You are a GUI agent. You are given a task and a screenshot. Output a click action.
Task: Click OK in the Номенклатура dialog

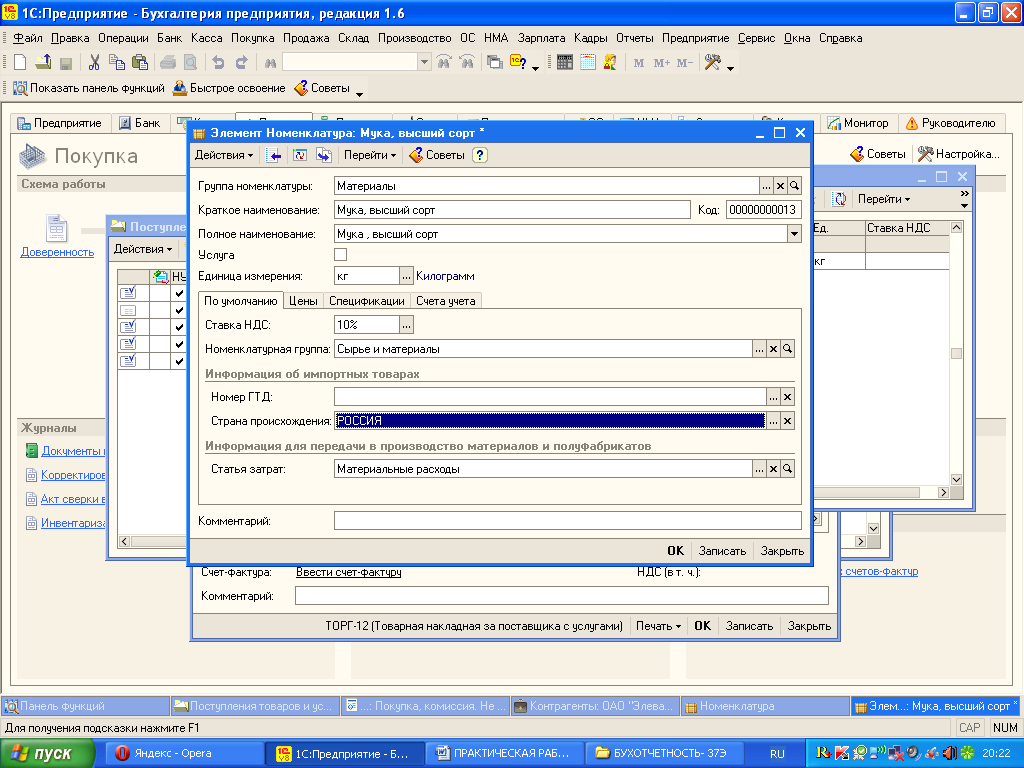point(675,551)
